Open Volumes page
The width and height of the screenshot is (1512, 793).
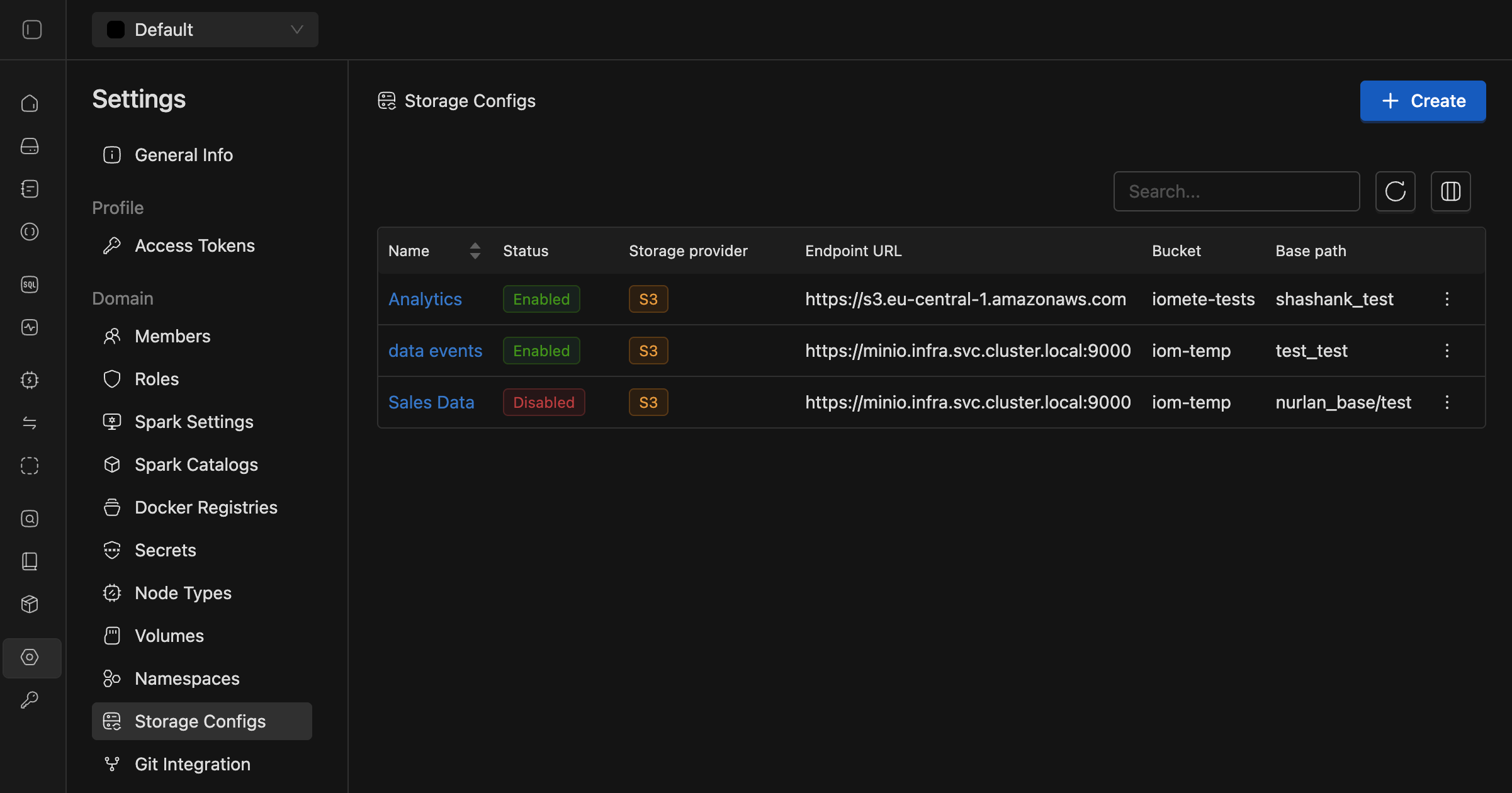coord(201,636)
